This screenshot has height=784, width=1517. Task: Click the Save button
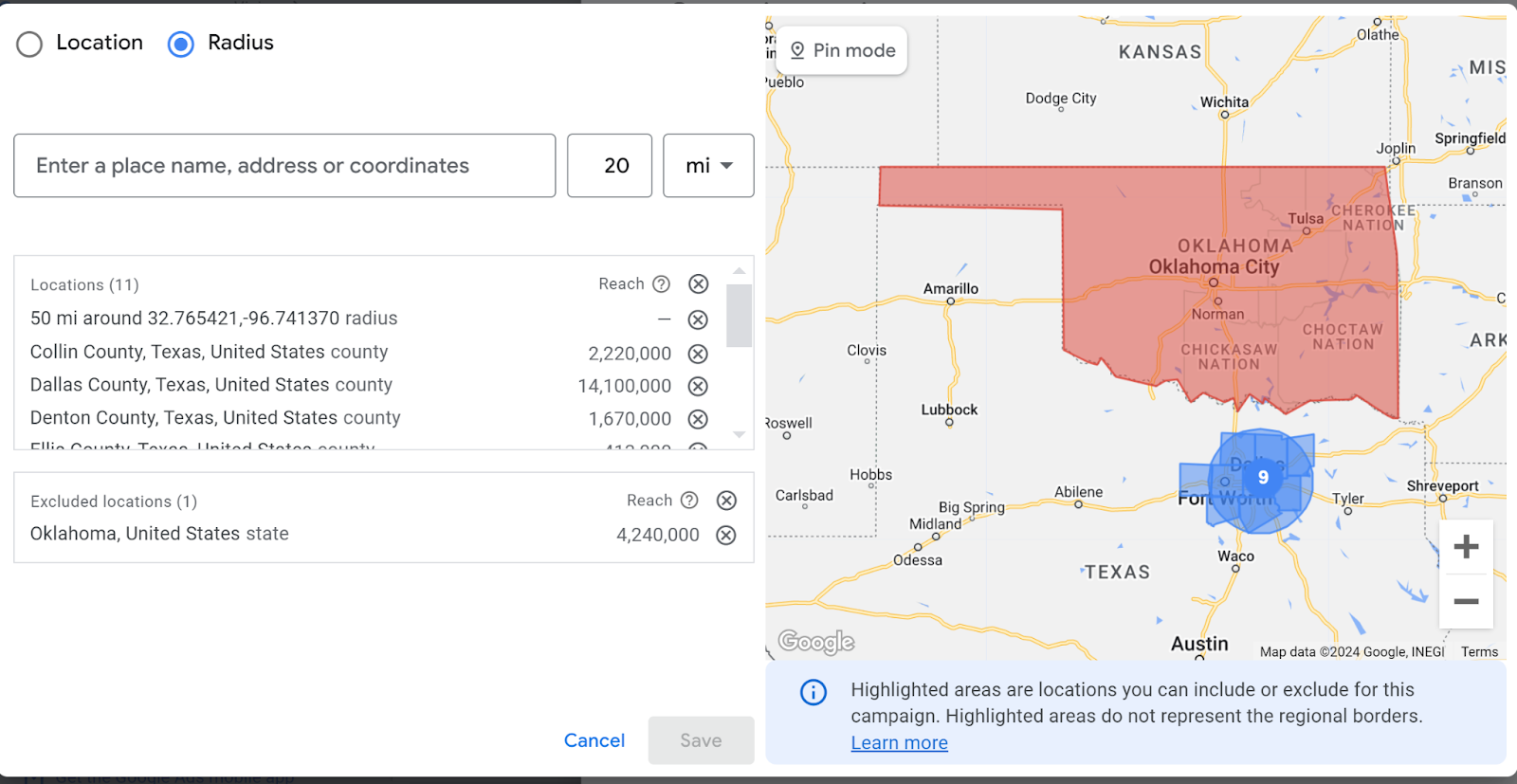(701, 740)
